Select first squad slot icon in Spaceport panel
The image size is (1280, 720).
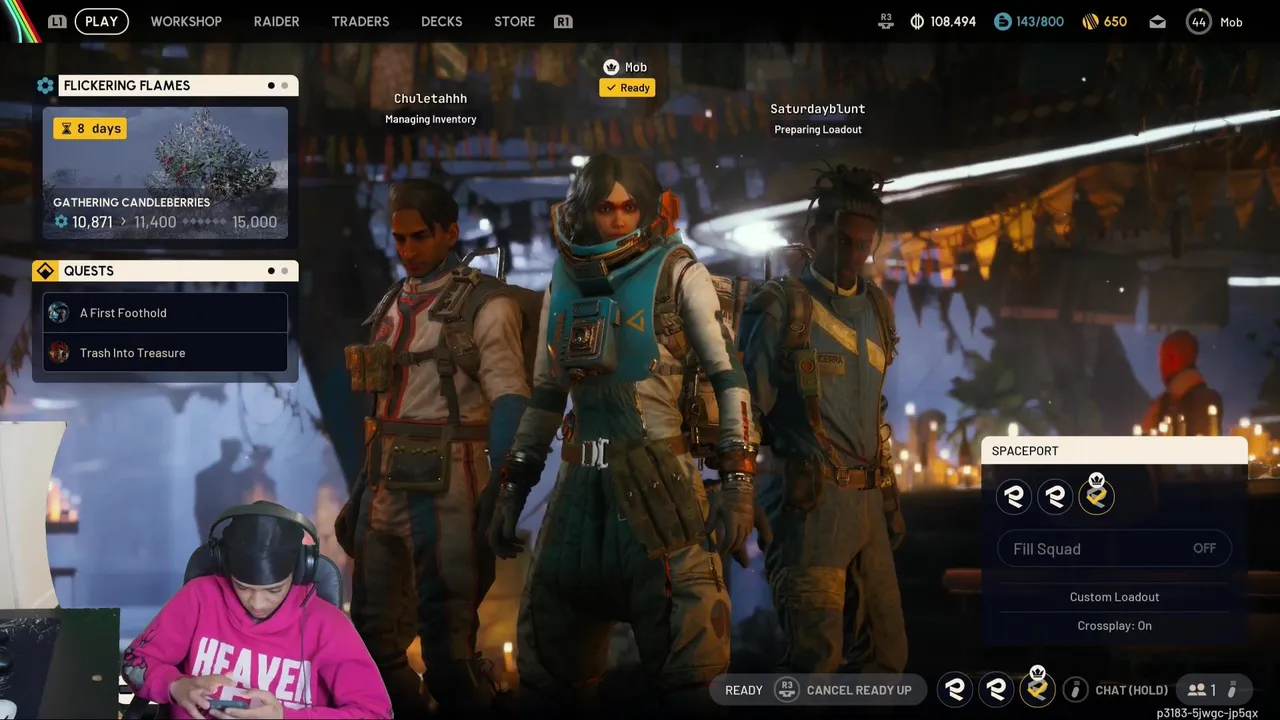[x=1014, y=496]
